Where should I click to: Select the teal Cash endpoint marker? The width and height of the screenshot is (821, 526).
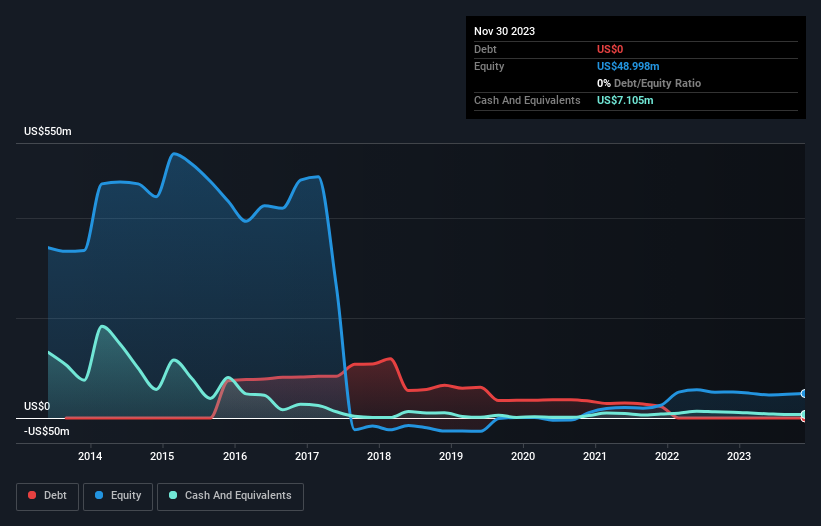(x=804, y=415)
